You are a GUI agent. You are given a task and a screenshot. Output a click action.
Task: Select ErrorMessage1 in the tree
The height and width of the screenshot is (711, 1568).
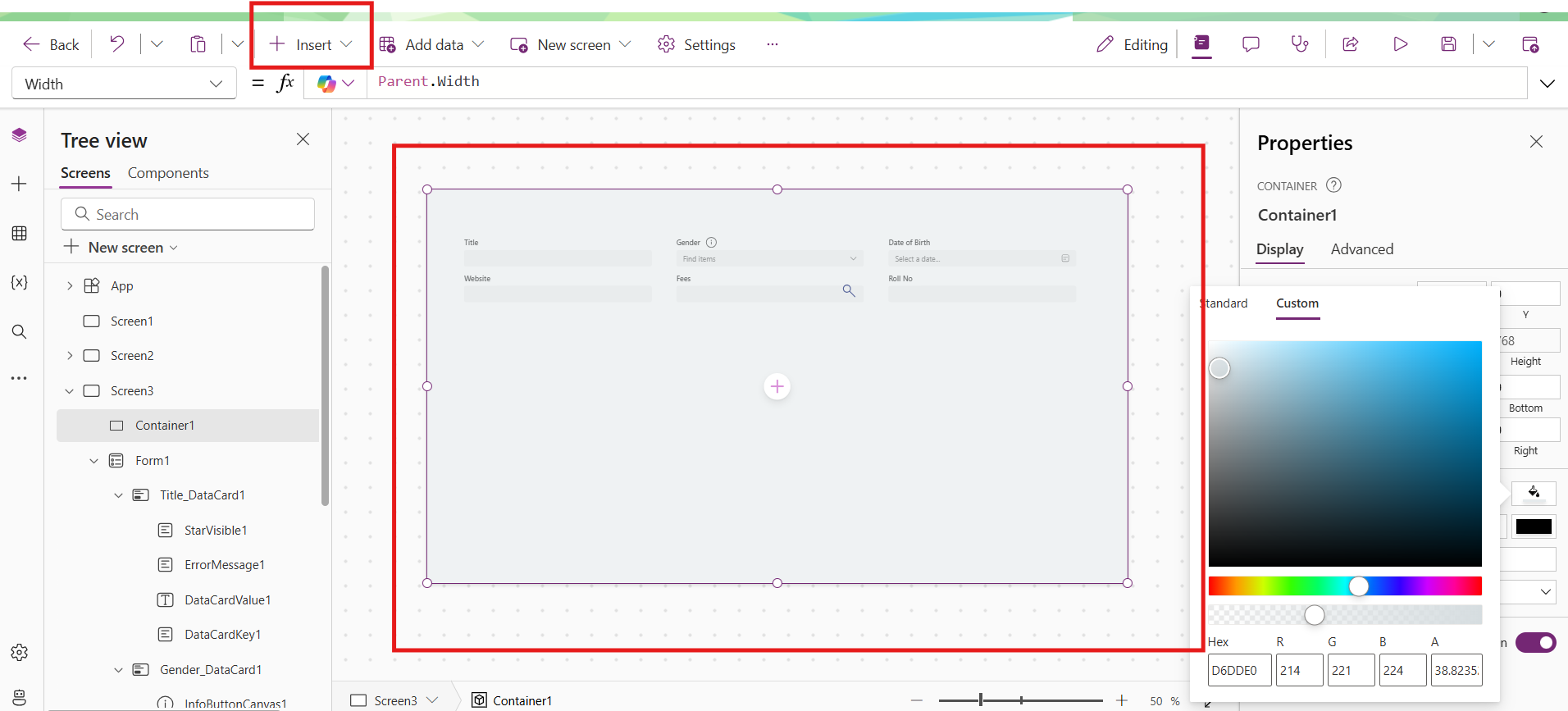point(224,565)
